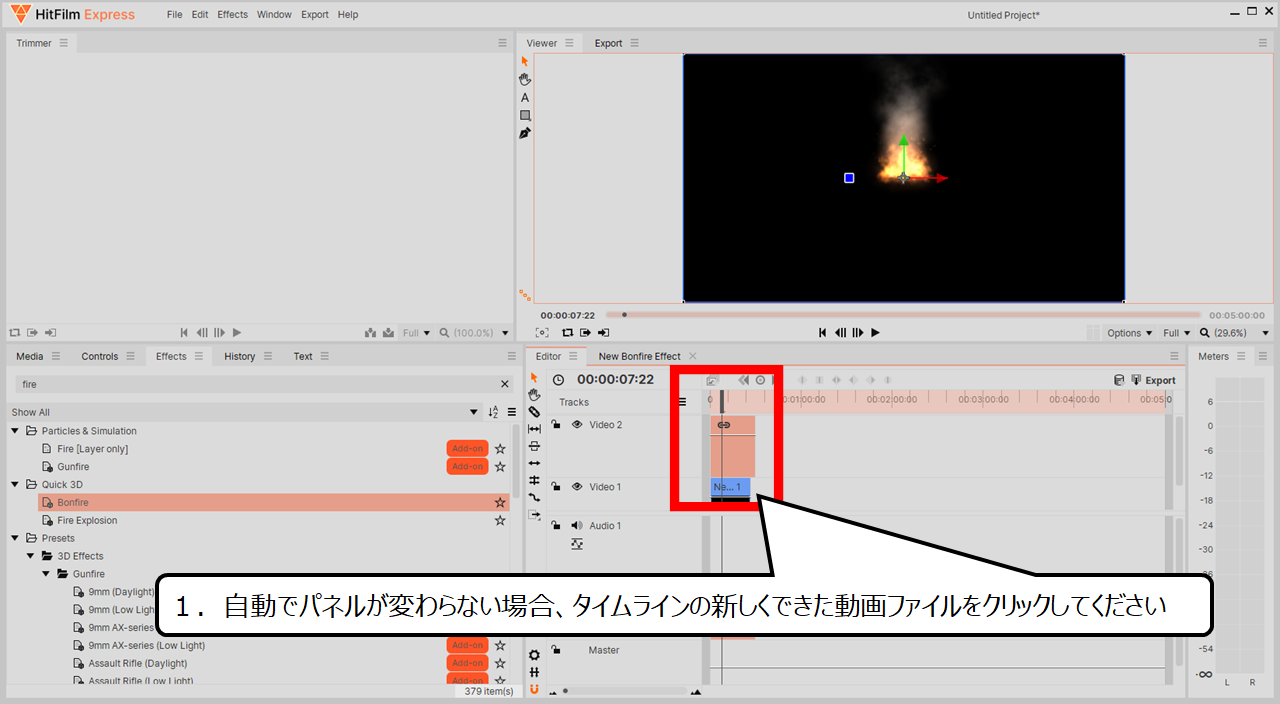Viewport: 1280px width, 704px height.
Task: Select the Fire [Layer only] effect
Action: point(93,449)
